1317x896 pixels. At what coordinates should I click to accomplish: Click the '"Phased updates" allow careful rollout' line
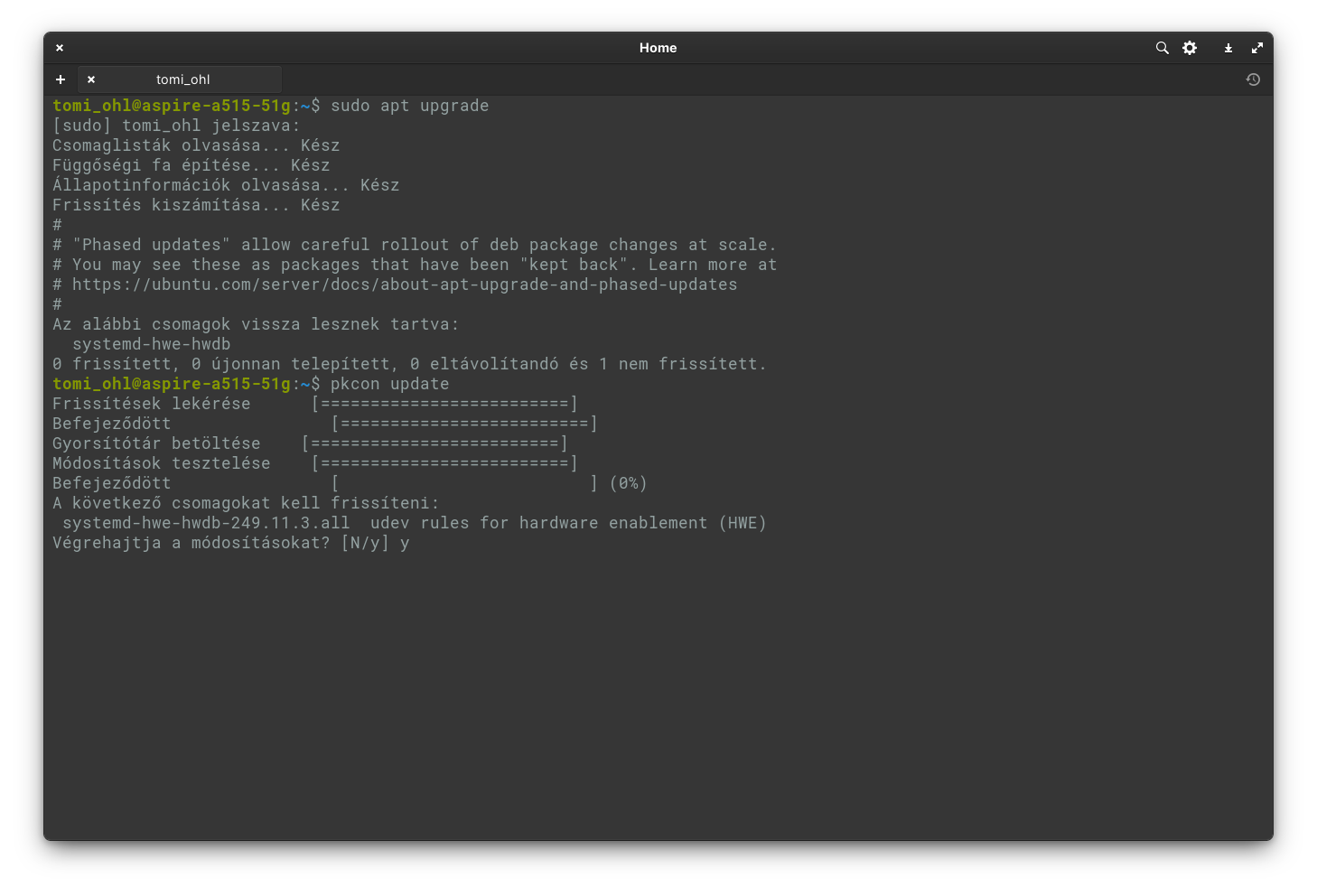pyautogui.click(x=415, y=245)
